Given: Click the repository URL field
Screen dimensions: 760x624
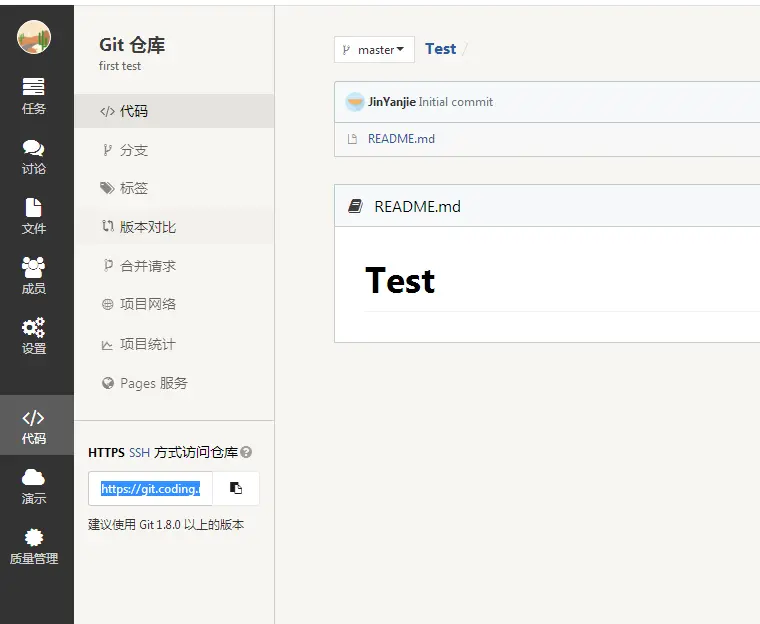Looking at the screenshot, I should click(150, 489).
